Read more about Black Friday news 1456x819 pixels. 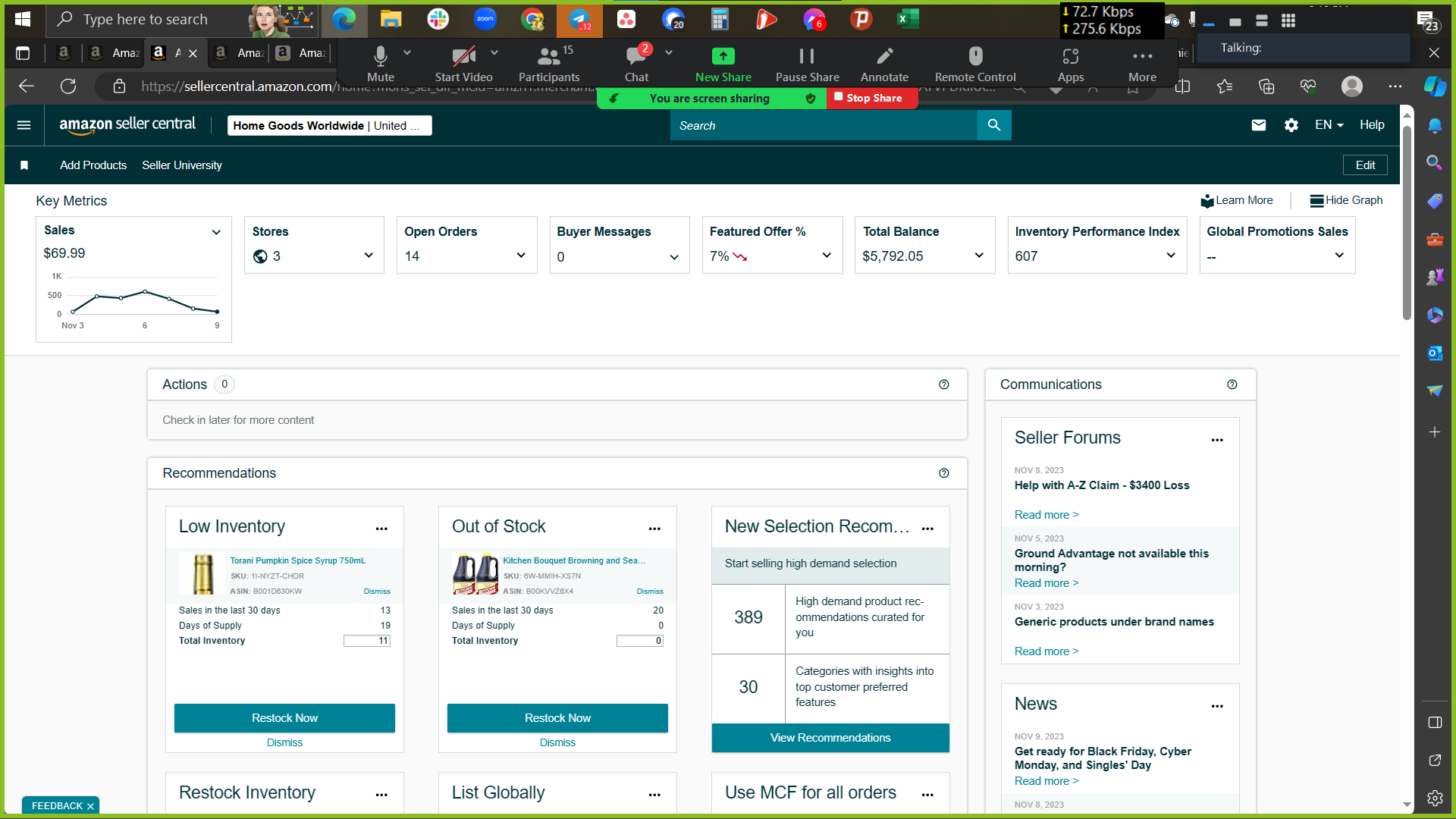(1046, 781)
